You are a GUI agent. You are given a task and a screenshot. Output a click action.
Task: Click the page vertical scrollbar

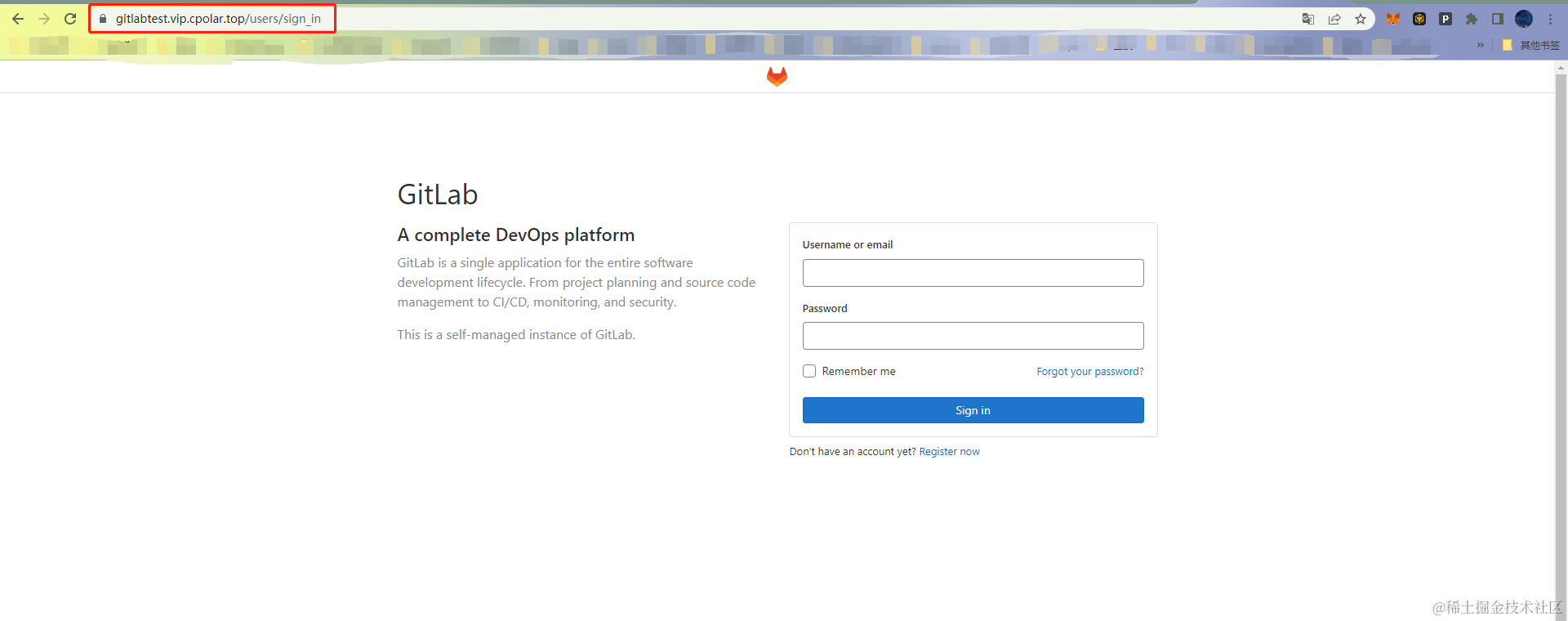coord(1561,327)
